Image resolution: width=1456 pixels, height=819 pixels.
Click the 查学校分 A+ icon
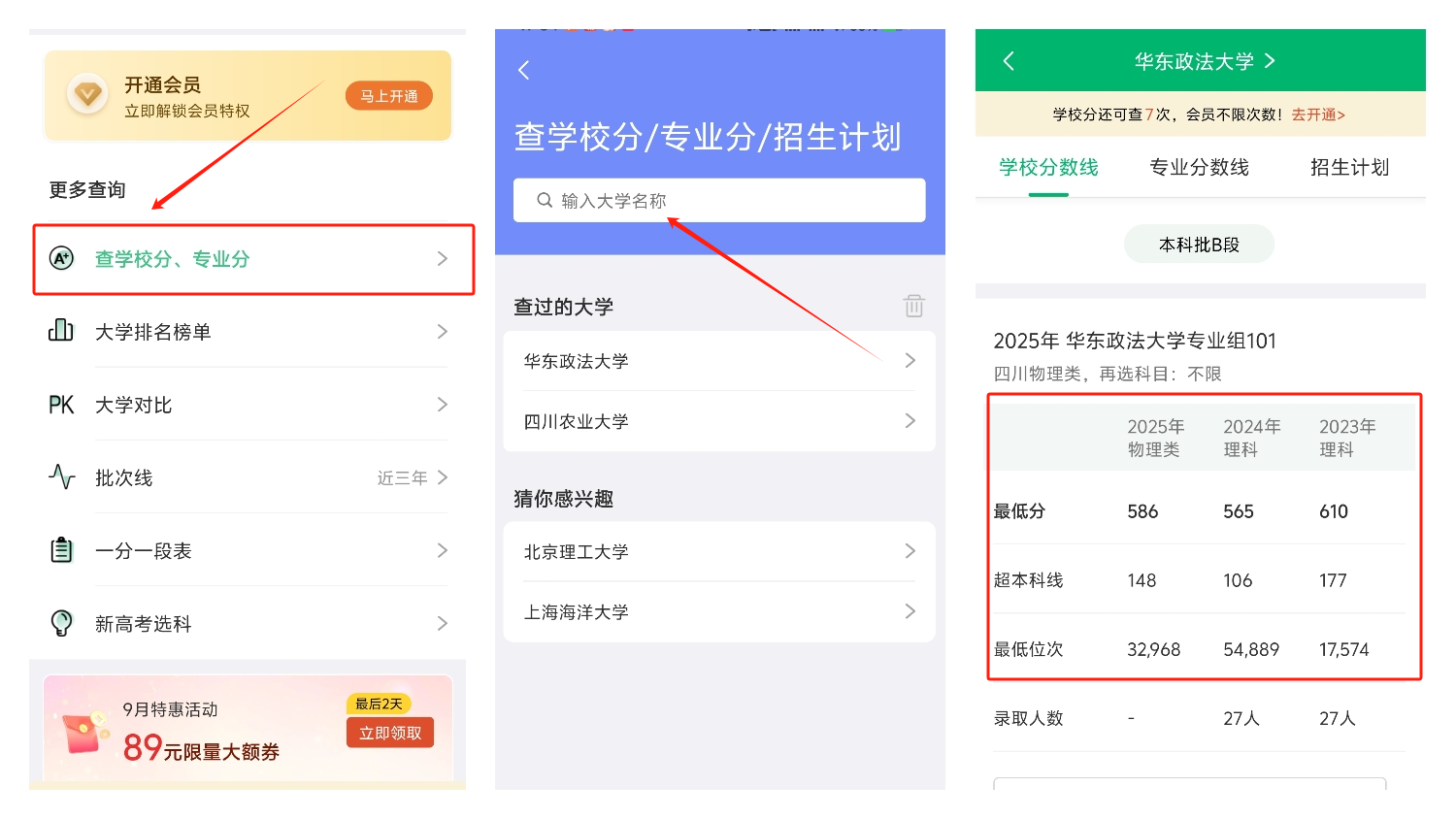click(61, 258)
